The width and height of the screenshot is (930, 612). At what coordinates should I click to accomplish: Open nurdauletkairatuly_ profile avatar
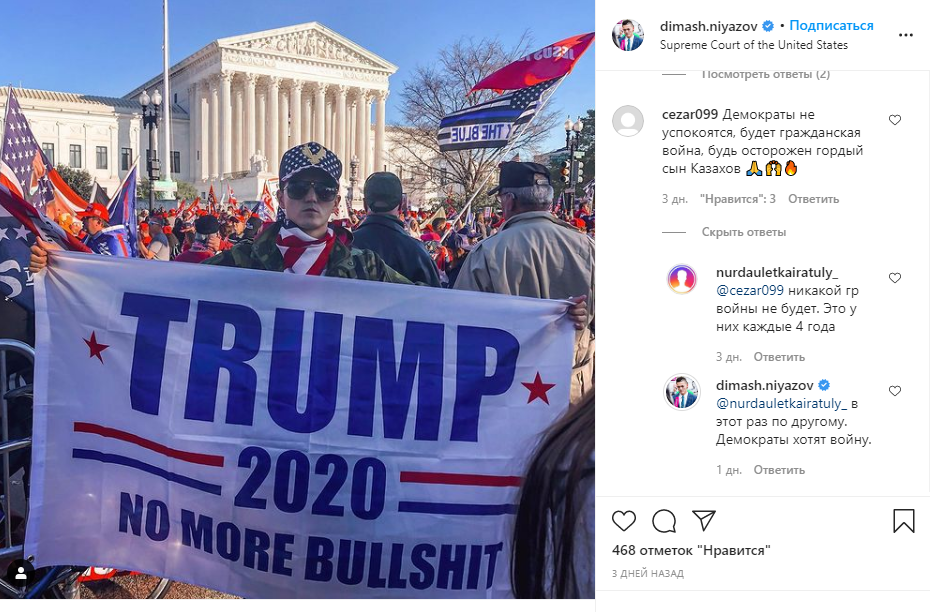coord(682,279)
